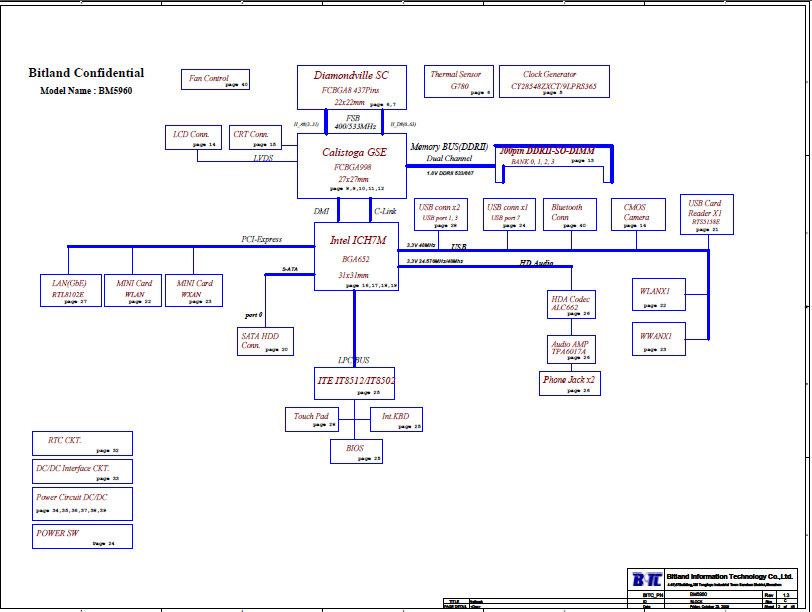Screen dimensions: 812x612
Task: Select the ITE IT8512/IT8502 controller block
Action: pos(354,384)
